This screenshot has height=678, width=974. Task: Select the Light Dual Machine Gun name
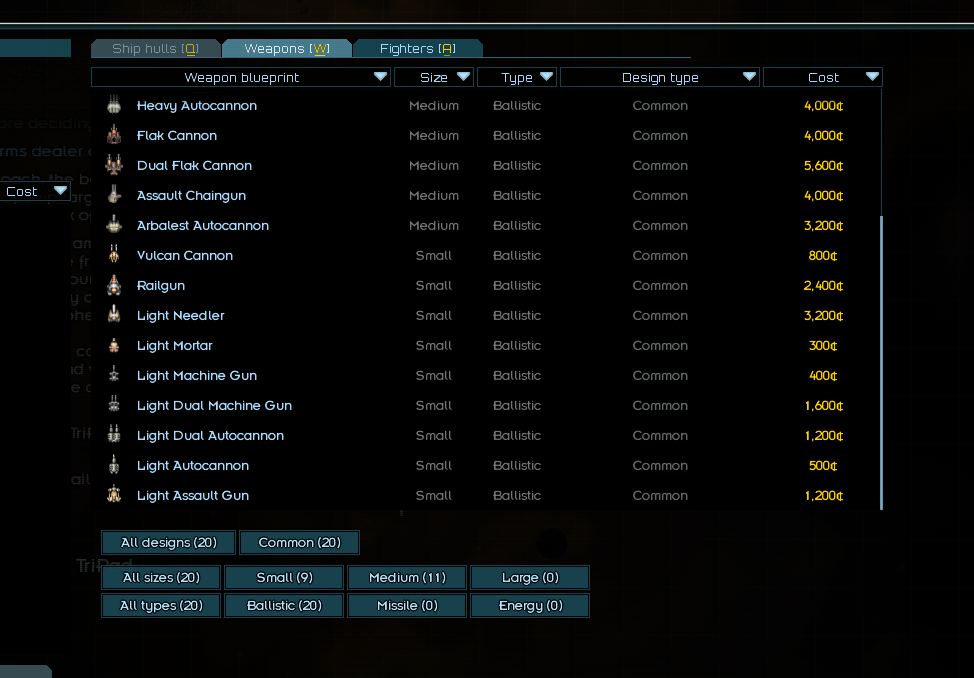pos(214,405)
